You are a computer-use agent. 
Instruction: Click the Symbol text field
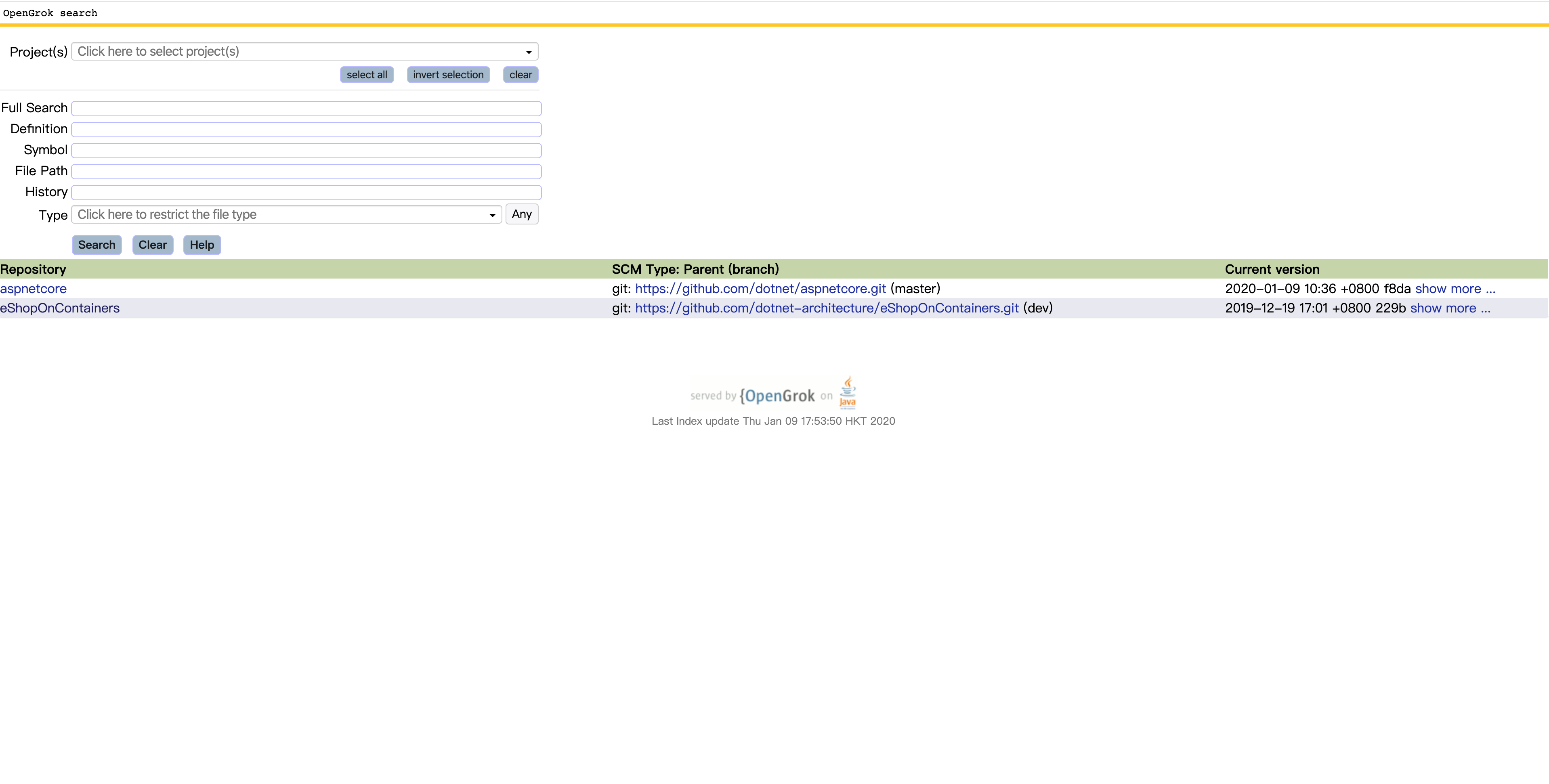pos(306,150)
